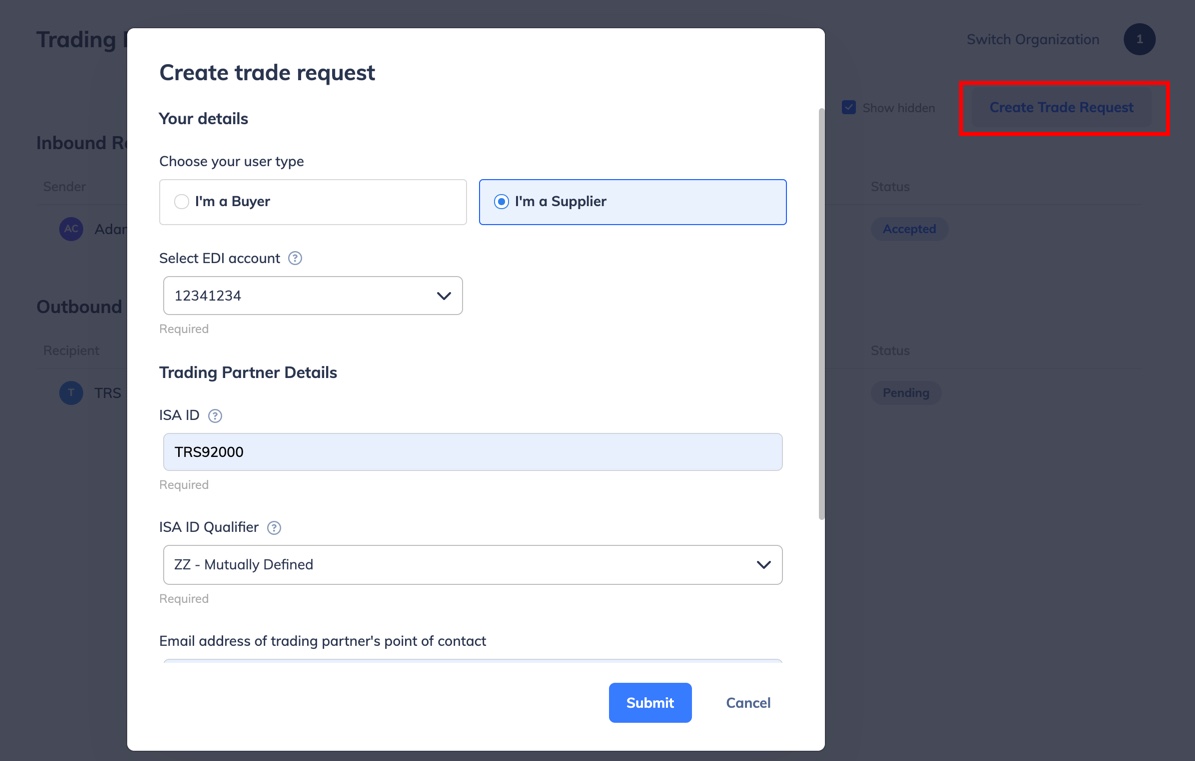Viewport: 1195px width, 761px height.
Task: Click the TRS avatar in Outbound section
Action: 71,392
